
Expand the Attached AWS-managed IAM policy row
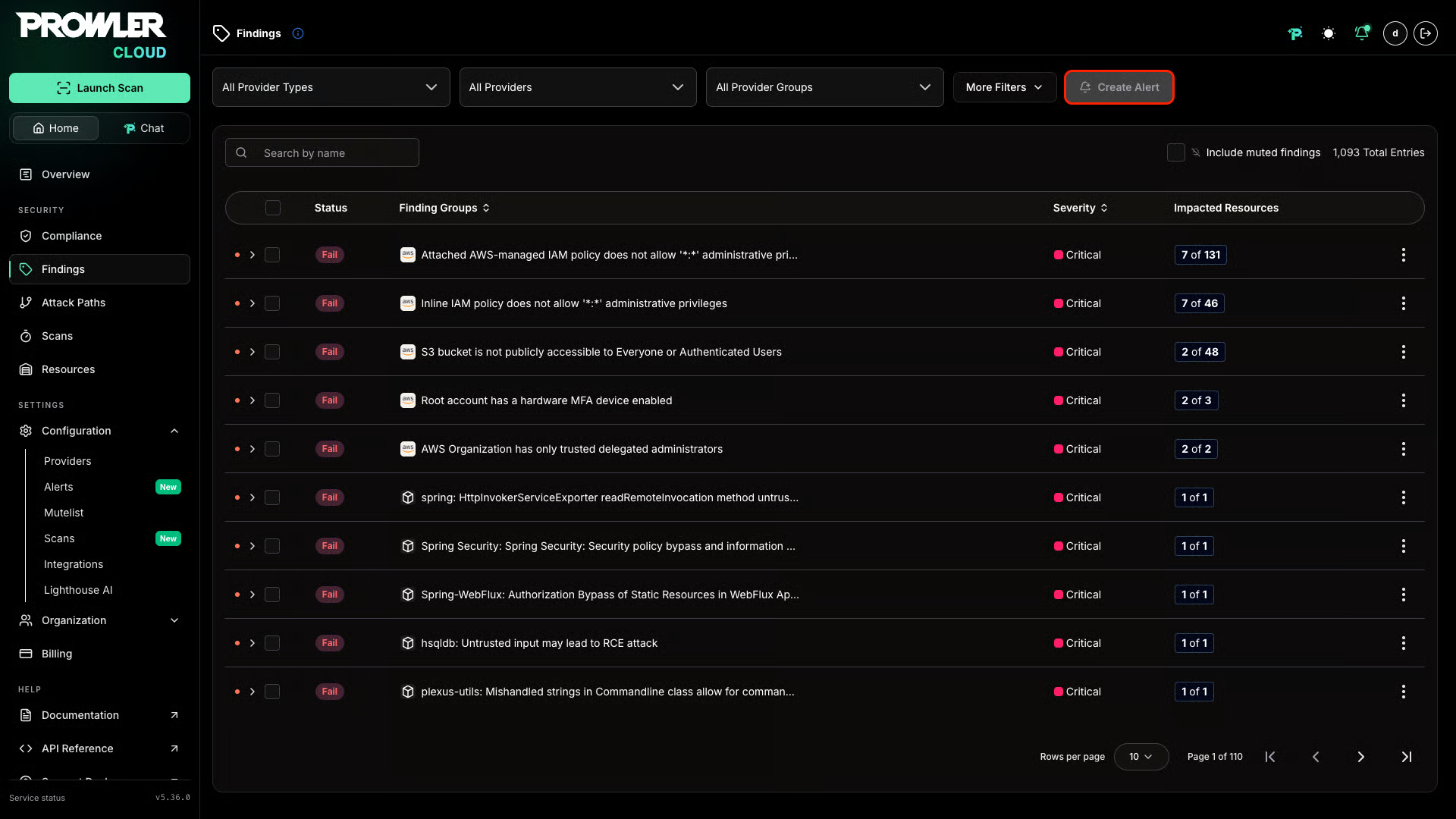pos(253,255)
